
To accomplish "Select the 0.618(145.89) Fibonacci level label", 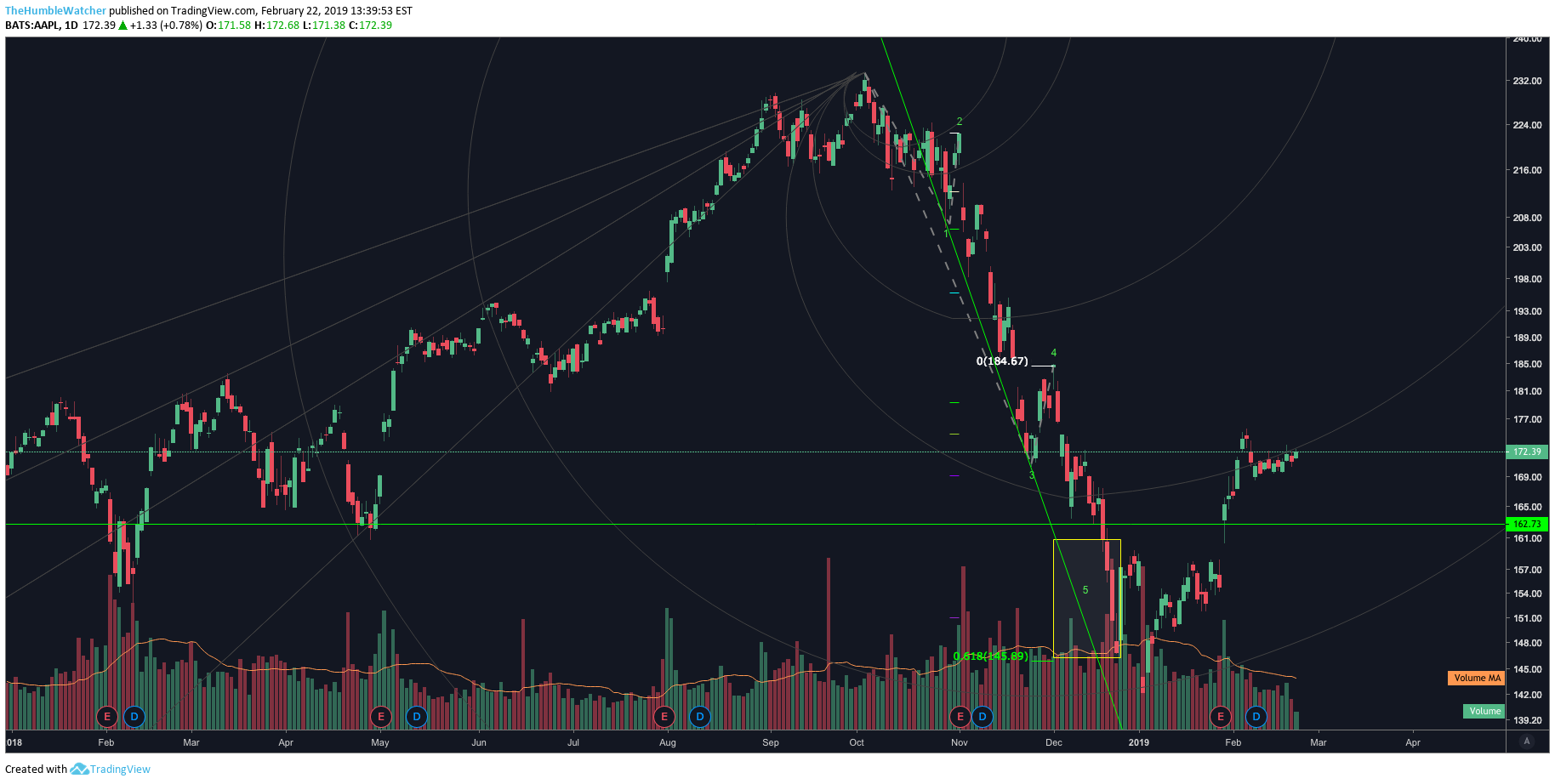I will click(991, 656).
